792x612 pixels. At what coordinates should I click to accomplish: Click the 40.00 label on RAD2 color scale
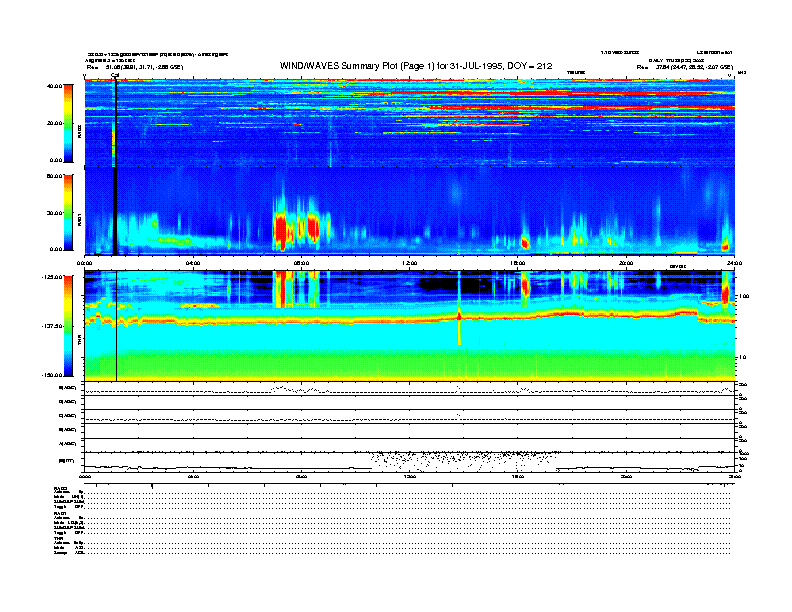coord(54,86)
